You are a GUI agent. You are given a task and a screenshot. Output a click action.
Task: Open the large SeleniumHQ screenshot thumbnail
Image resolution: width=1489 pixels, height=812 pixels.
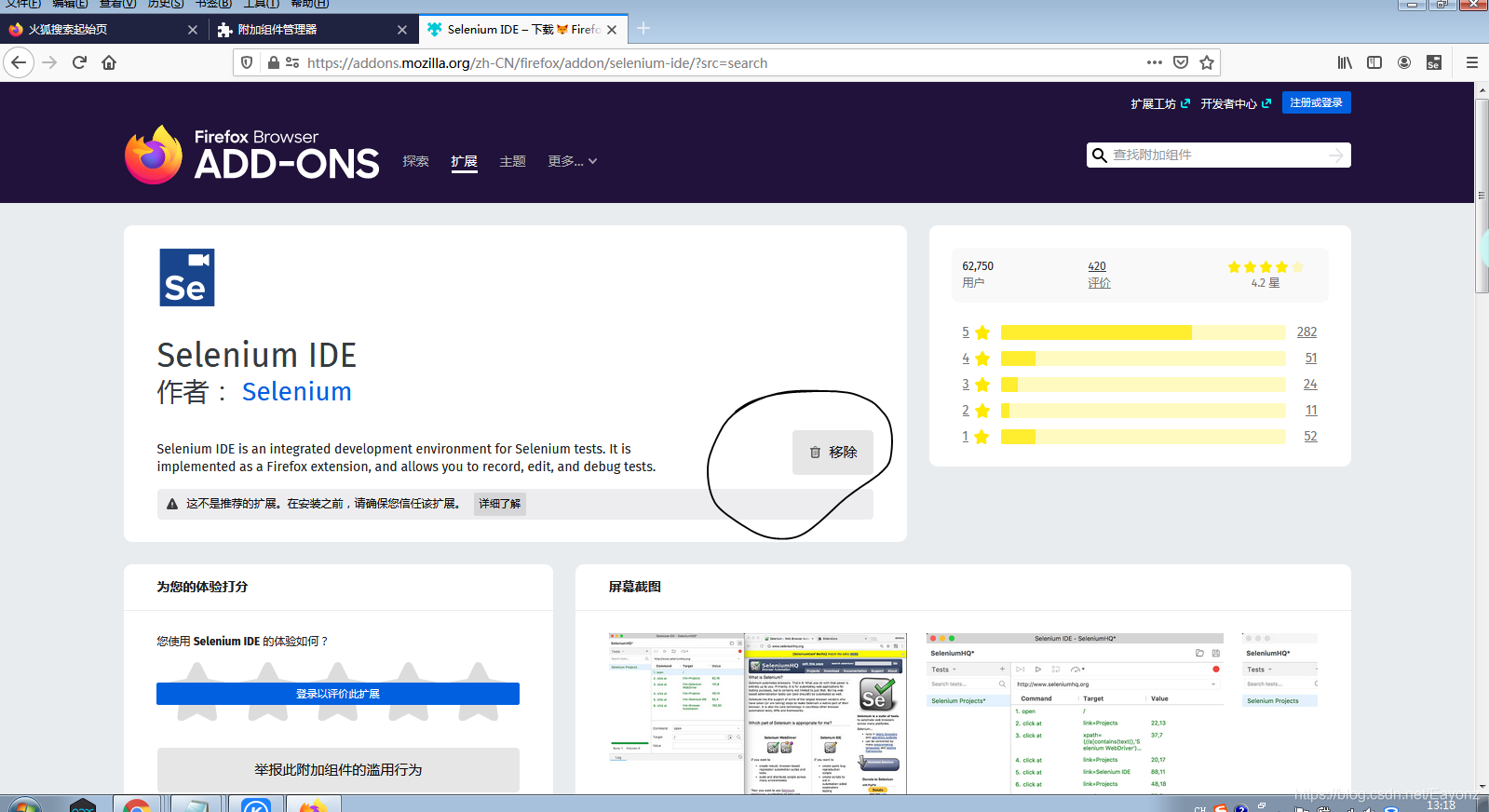(1075, 713)
